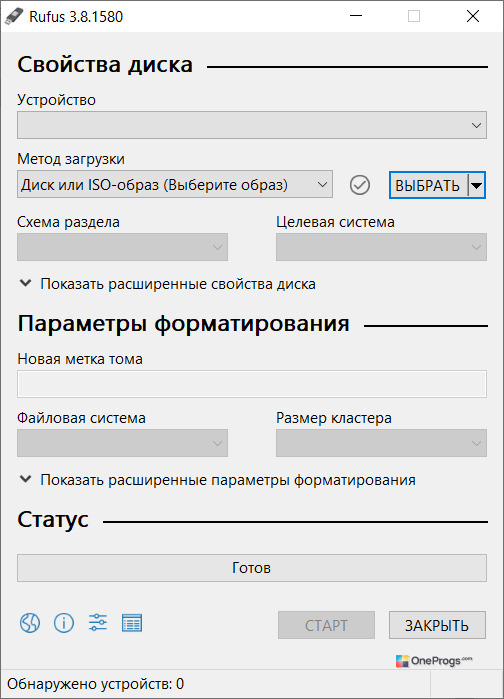Click the Rufus USB title icon
The height and width of the screenshot is (699, 504).
point(14,16)
